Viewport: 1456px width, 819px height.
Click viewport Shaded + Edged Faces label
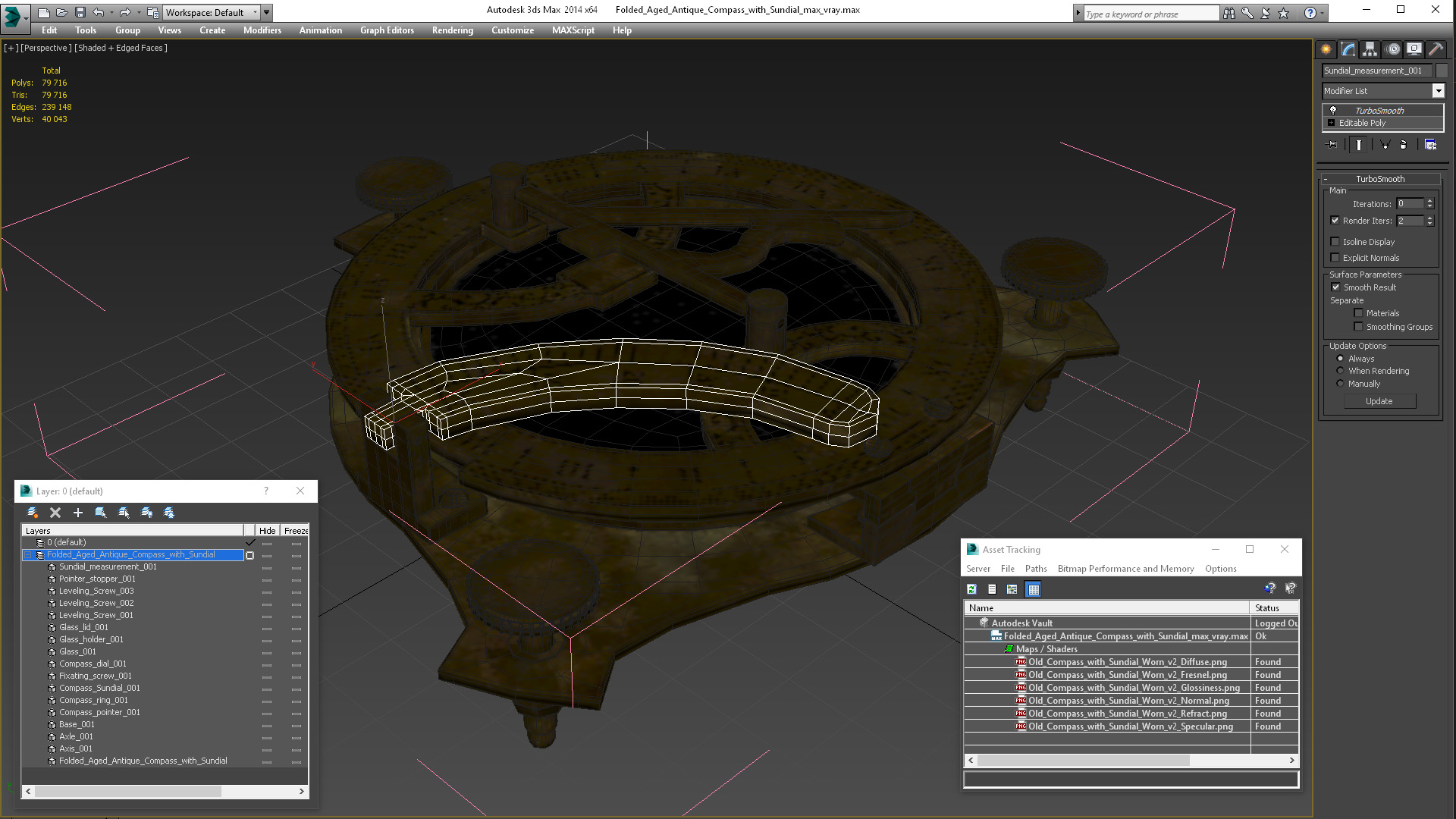point(121,48)
